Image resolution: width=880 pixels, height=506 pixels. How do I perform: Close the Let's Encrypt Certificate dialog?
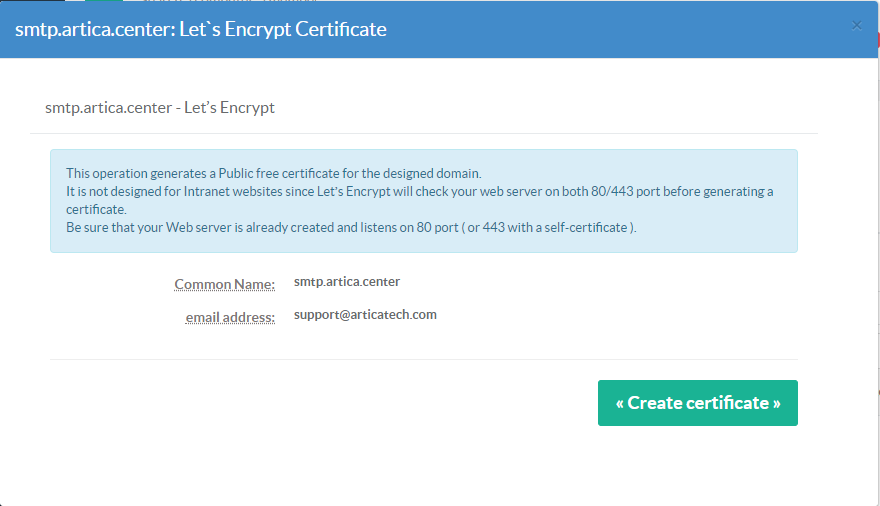point(856,25)
